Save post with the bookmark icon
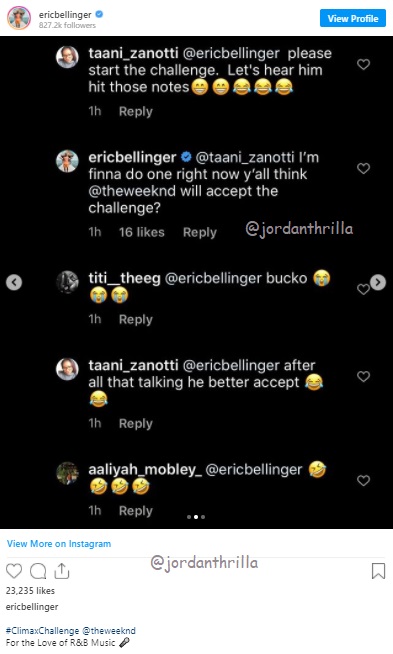 click(378, 571)
